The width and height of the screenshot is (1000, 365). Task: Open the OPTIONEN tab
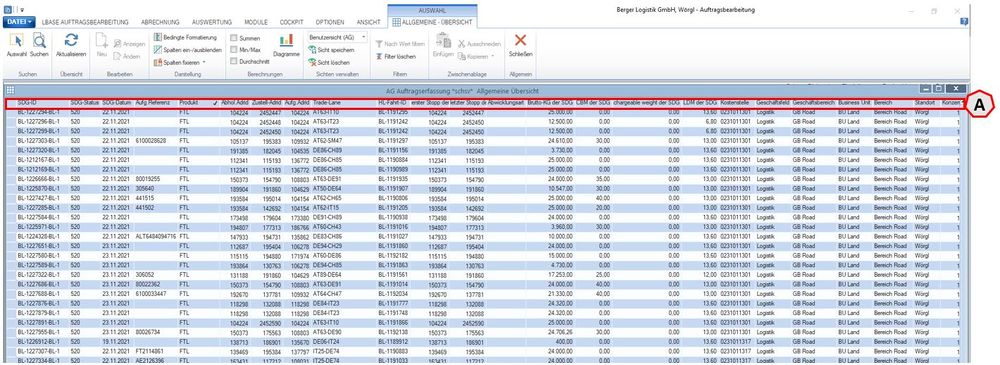pyautogui.click(x=330, y=22)
